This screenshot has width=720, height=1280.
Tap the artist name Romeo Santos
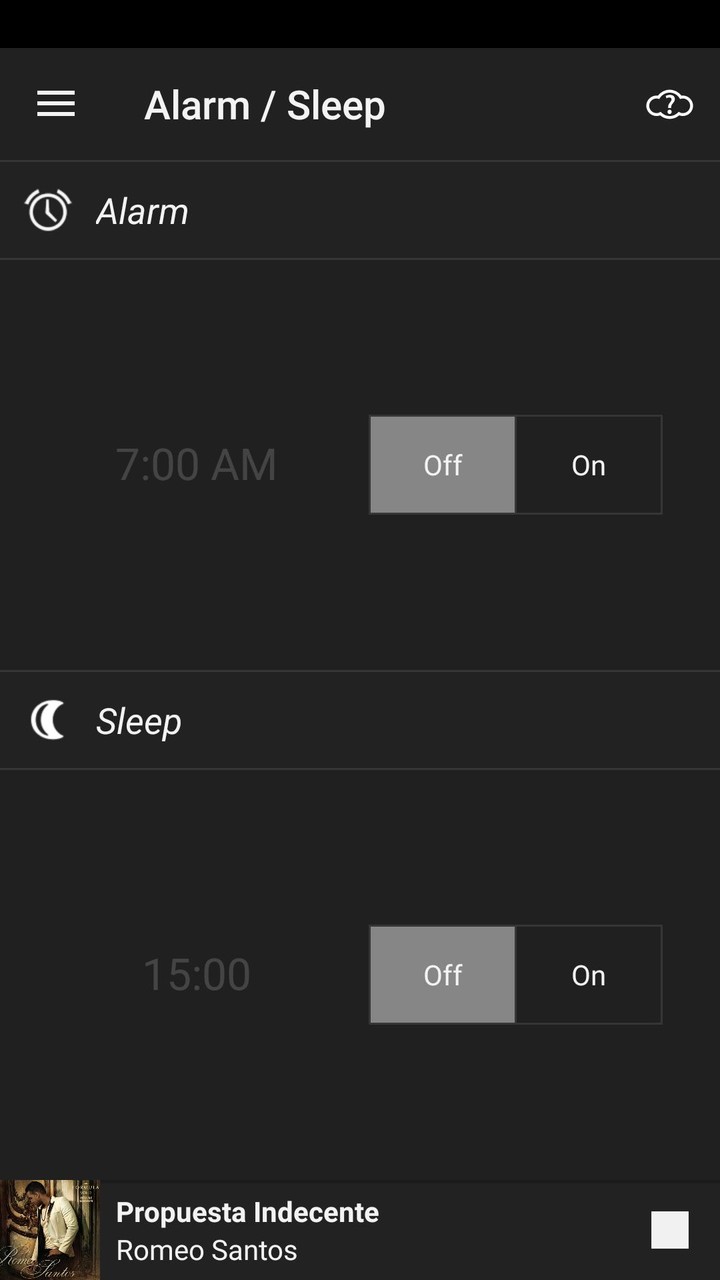pyautogui.click(x=206, y=1250)
